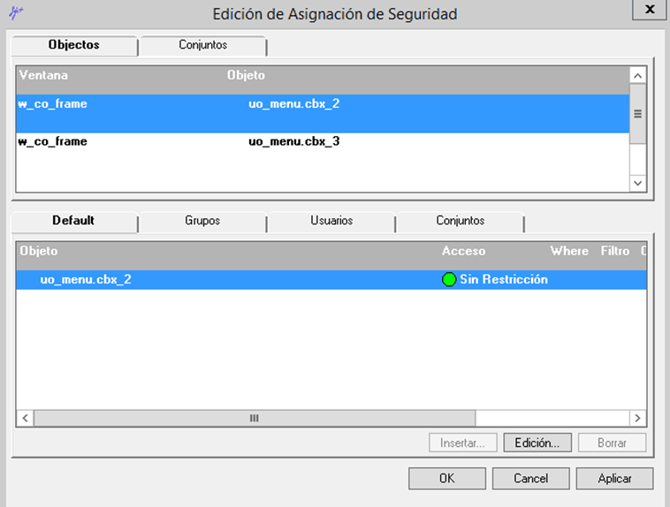
Task: Click the Cancel button
Action: 531,479
